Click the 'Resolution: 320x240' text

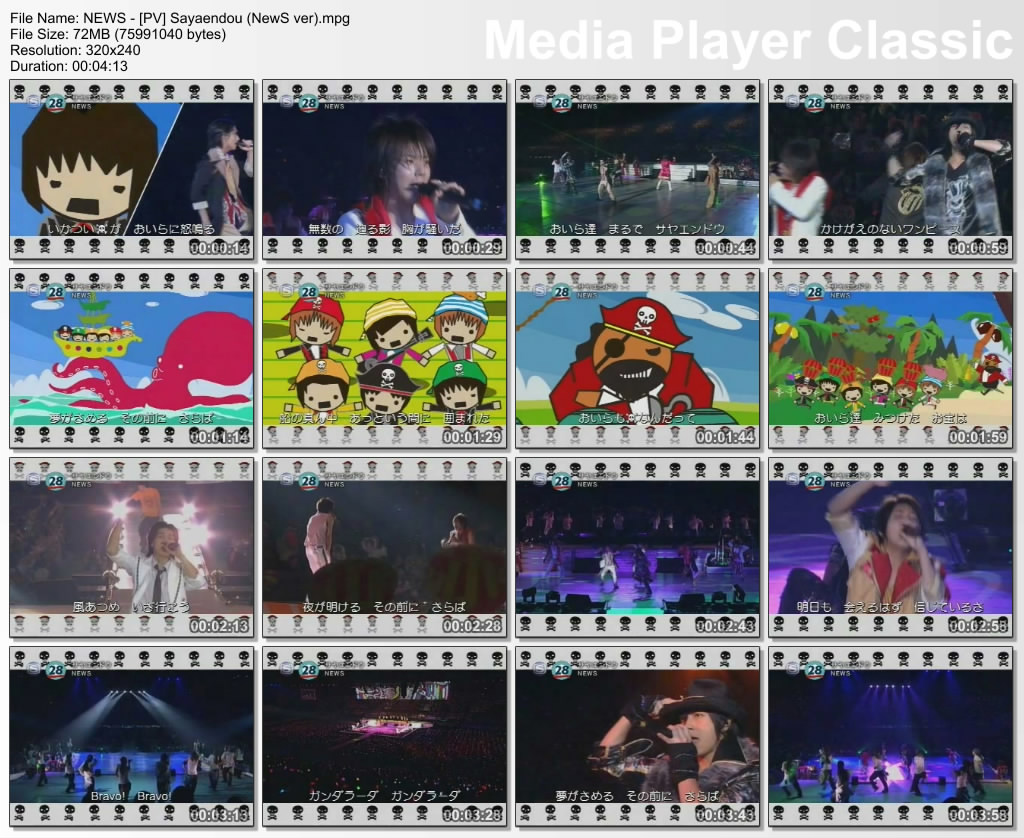pos(75,50)
